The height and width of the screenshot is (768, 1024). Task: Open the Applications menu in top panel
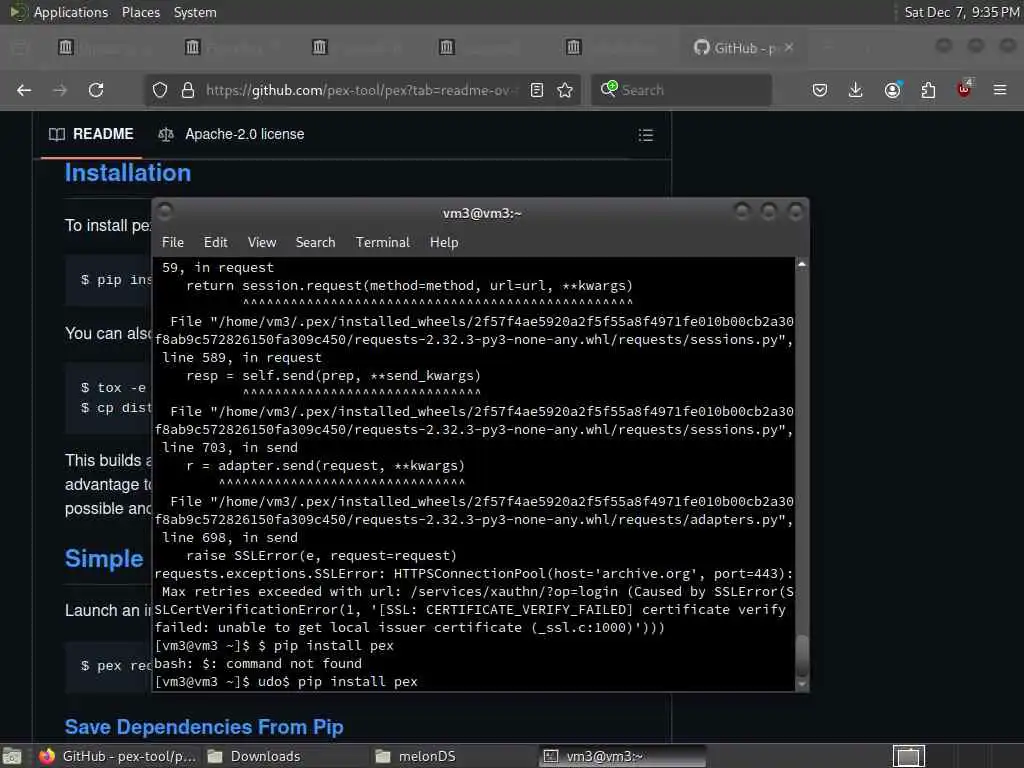click(71, 12)
